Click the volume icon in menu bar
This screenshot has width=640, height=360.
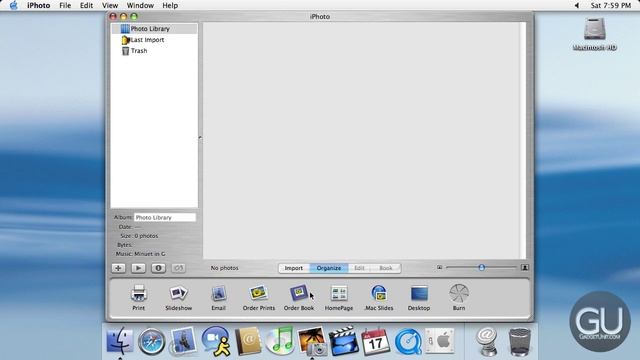tap(577, 5)
